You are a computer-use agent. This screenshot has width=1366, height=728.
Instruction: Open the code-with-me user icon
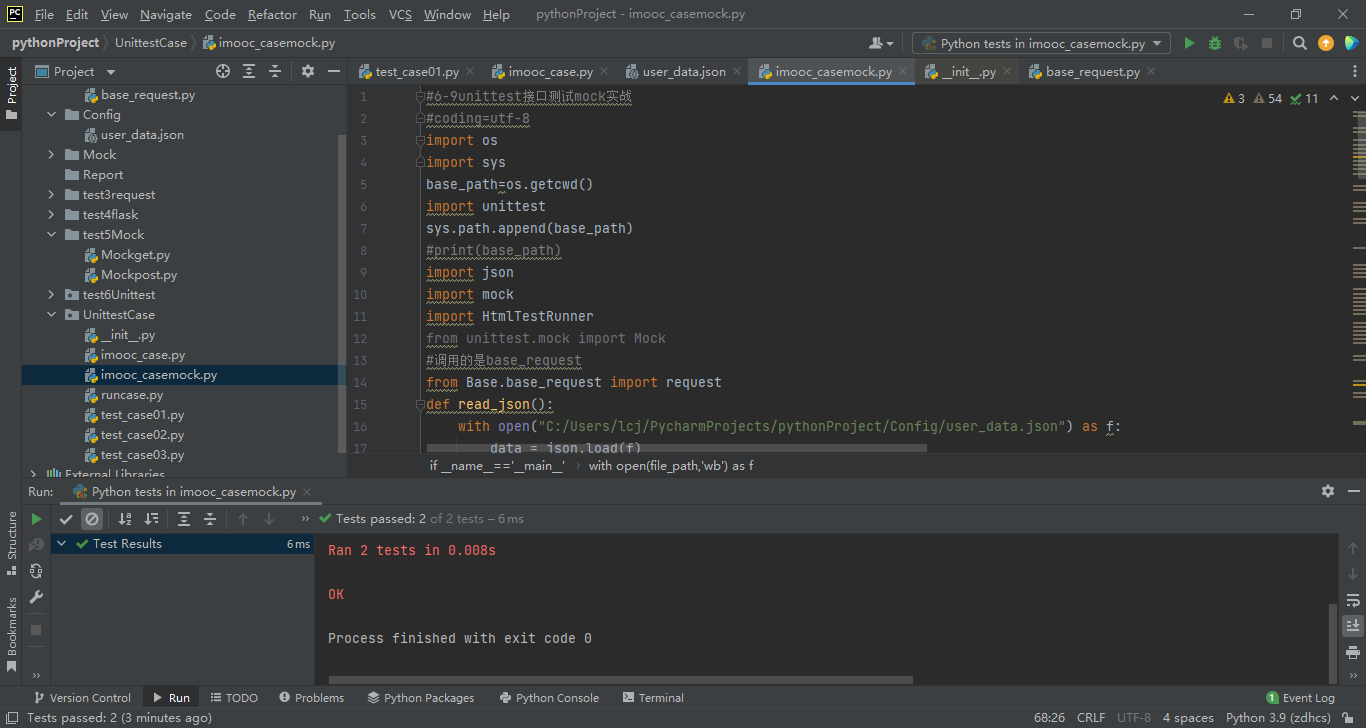pyautogui.click(x=881, y=43)
